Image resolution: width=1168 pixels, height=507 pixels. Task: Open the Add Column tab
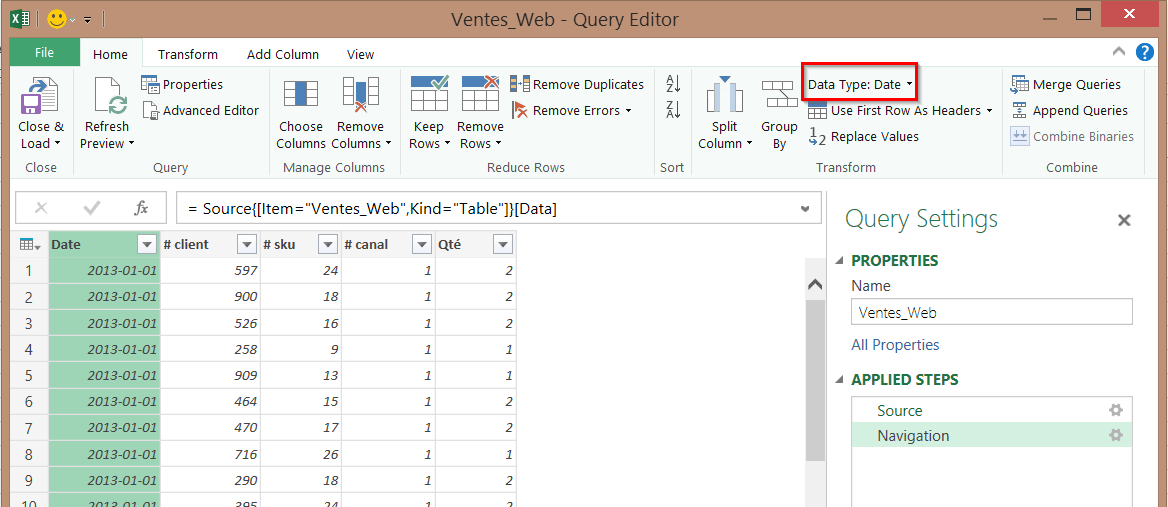(283, 55)
